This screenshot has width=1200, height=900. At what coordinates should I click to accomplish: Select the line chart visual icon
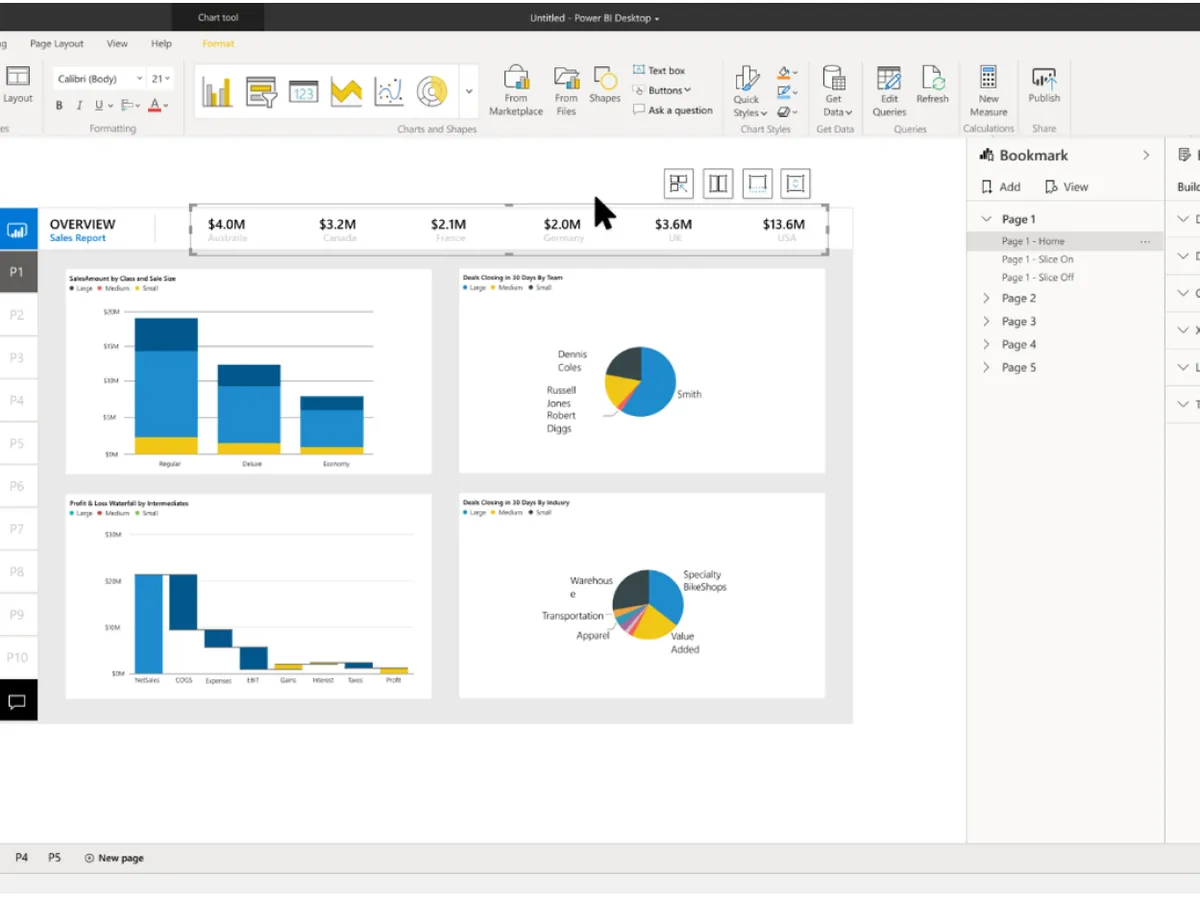[345, 91]
